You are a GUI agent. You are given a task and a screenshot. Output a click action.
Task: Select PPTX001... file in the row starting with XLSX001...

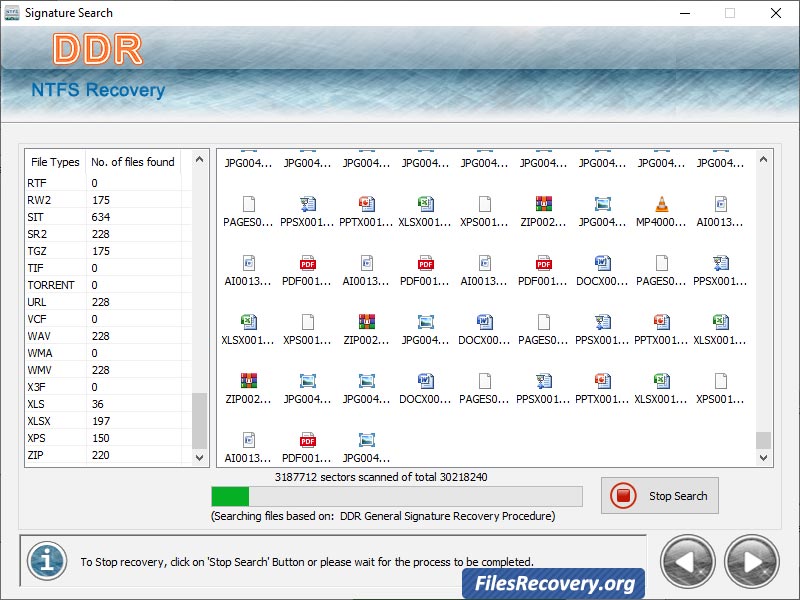(x=661, y=330)
